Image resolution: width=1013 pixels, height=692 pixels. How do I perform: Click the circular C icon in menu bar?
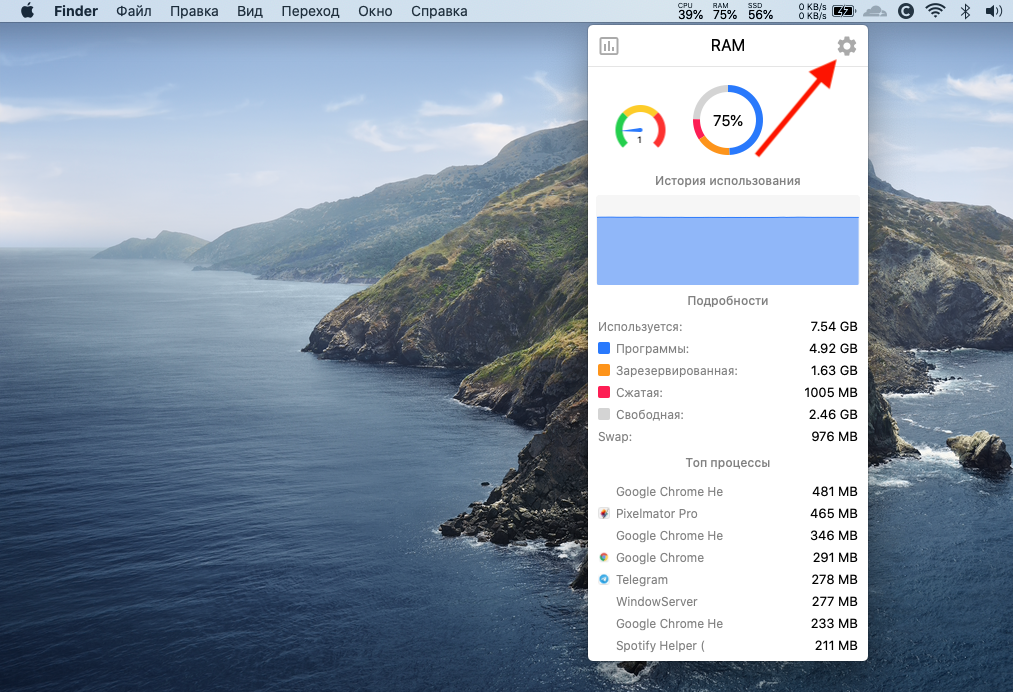pos(906,12)
